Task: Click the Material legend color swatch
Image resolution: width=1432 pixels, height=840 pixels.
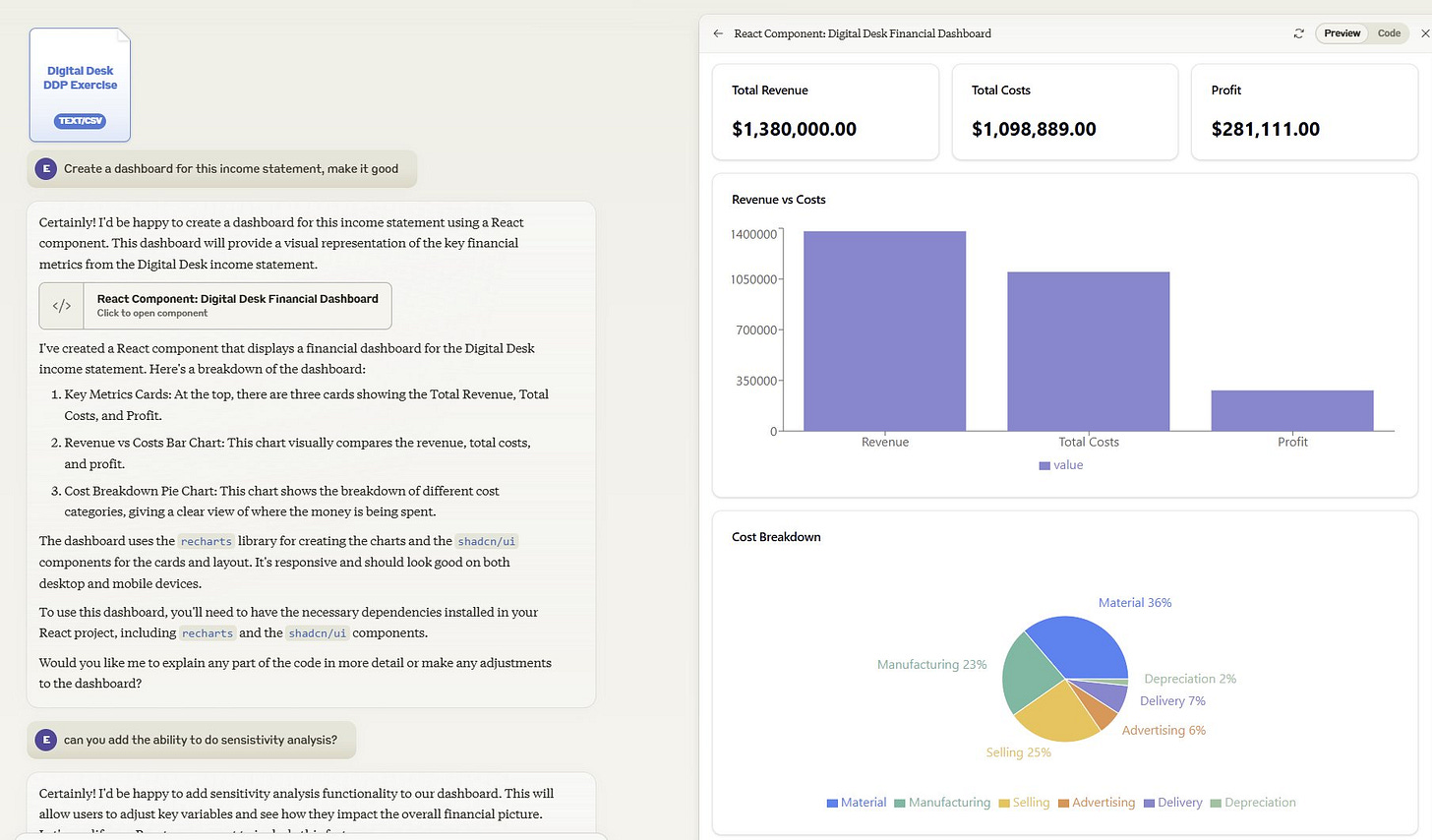Action: [832, 803]
